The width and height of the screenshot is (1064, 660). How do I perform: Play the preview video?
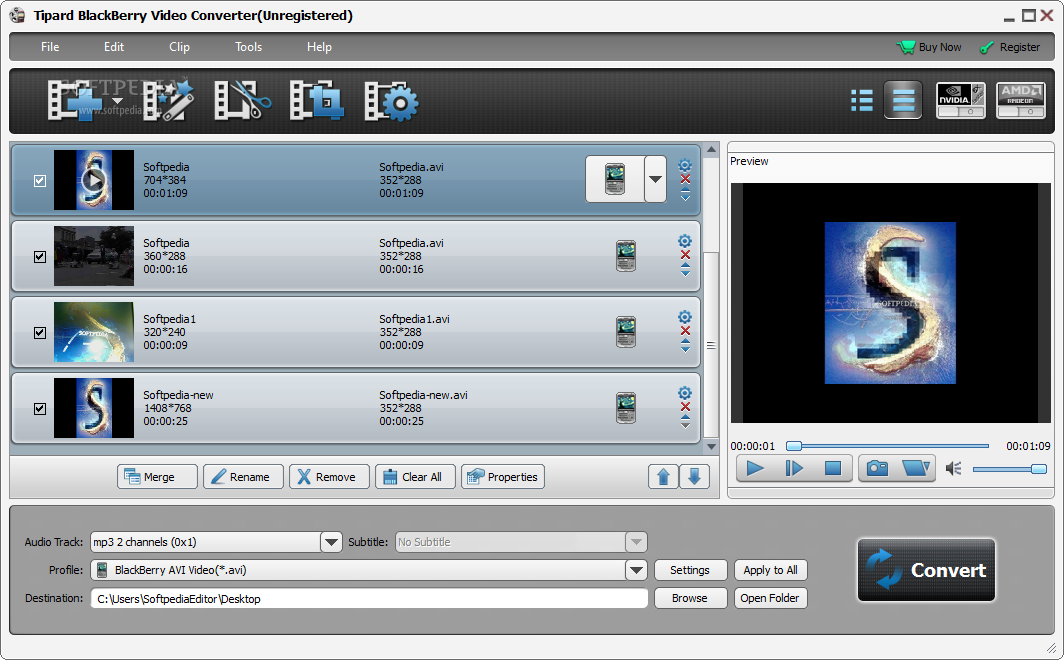coord(755,468)
